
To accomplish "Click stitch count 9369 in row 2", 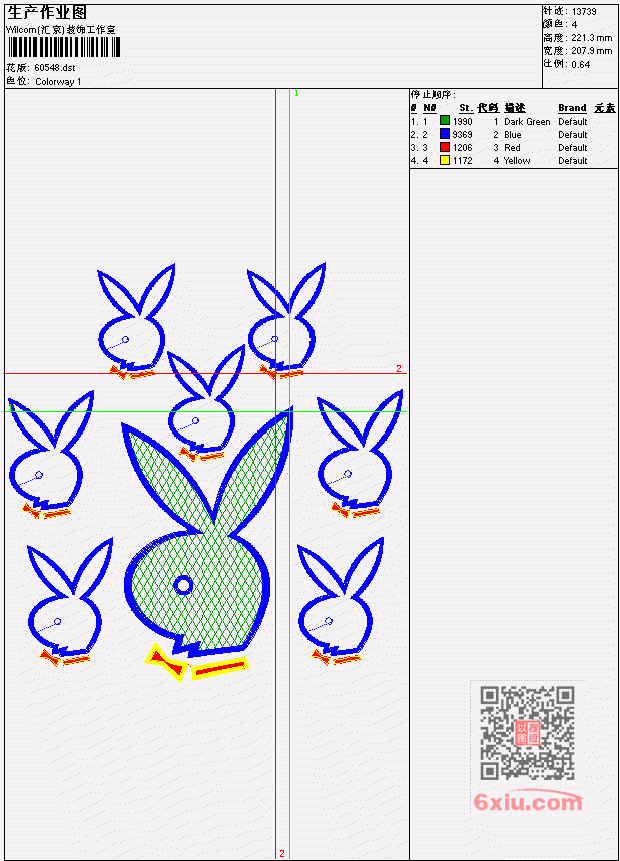I will (462, 135).
